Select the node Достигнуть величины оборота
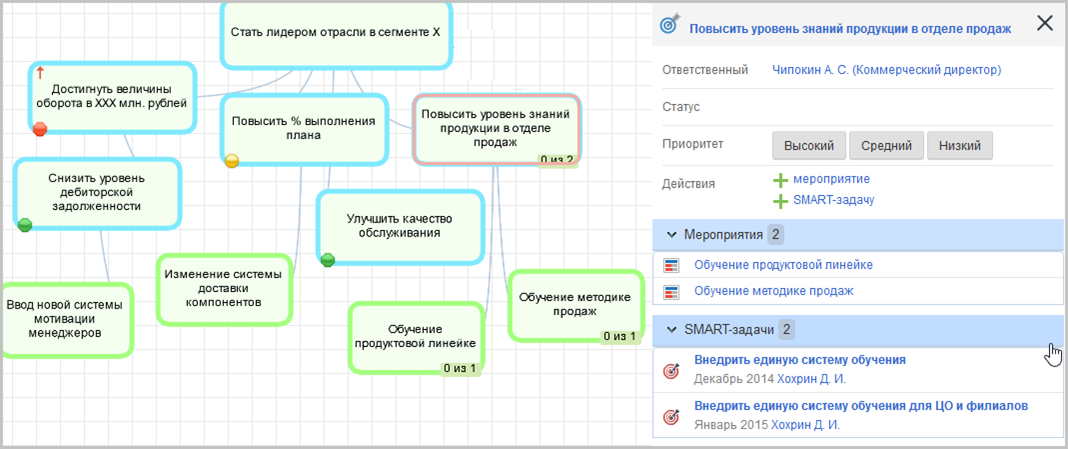The height and width of the screenshot is (449, 1068). click(x=112, y=97)
